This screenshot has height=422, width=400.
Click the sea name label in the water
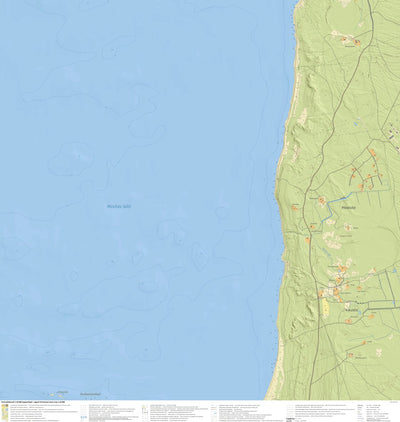pyautogui.click(x=119, y=206)
